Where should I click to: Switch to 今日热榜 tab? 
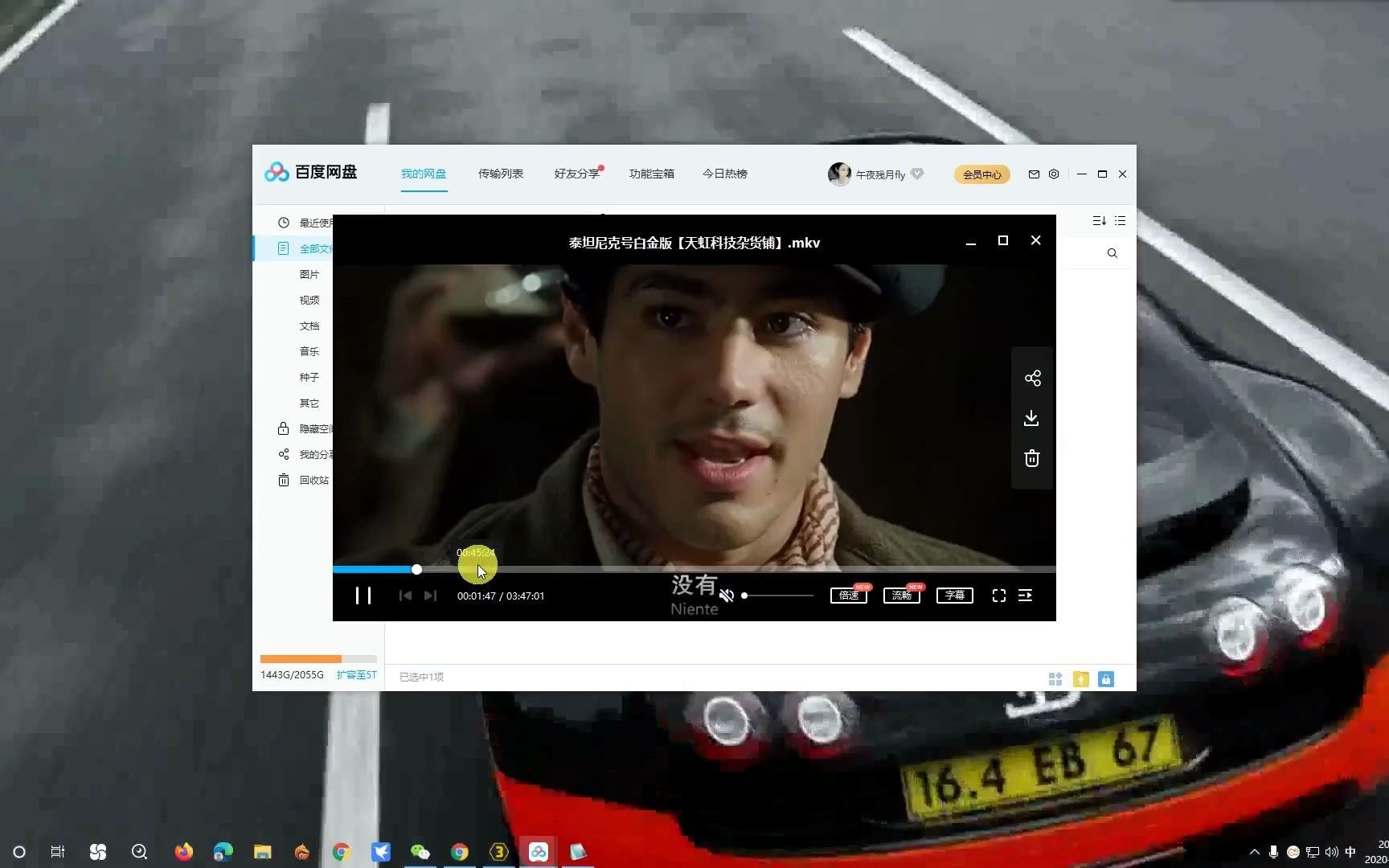[x=725, y=174]
